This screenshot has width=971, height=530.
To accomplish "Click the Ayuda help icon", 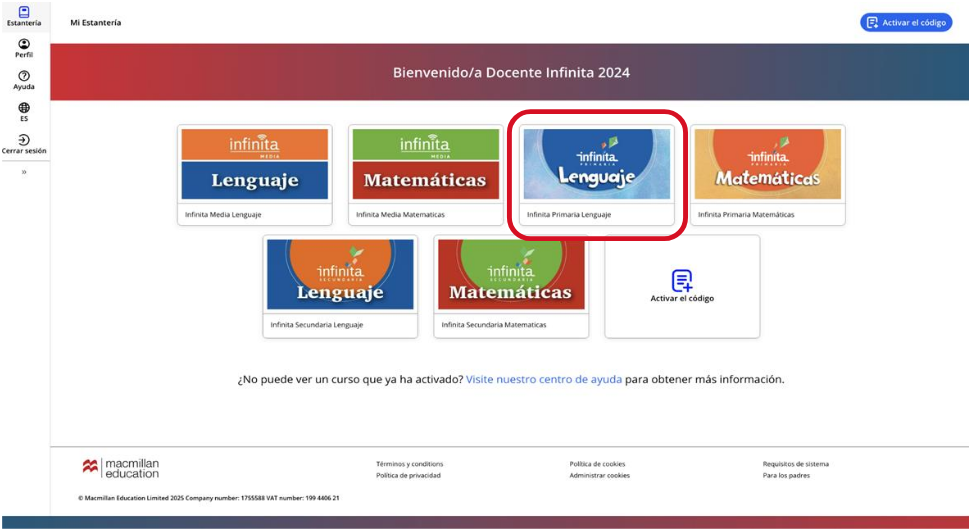I will click(24, 77).
